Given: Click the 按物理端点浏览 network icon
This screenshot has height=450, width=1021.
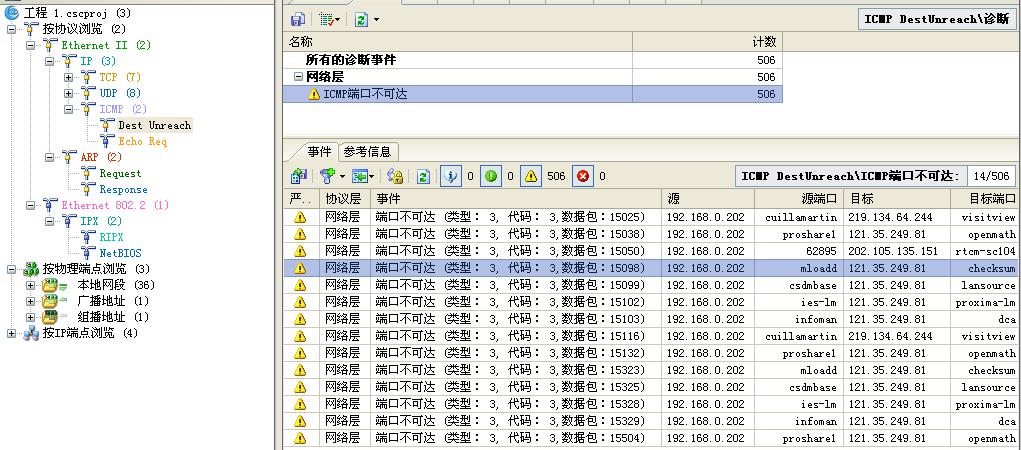Looking at the screenshot, I should coord(31,269).
